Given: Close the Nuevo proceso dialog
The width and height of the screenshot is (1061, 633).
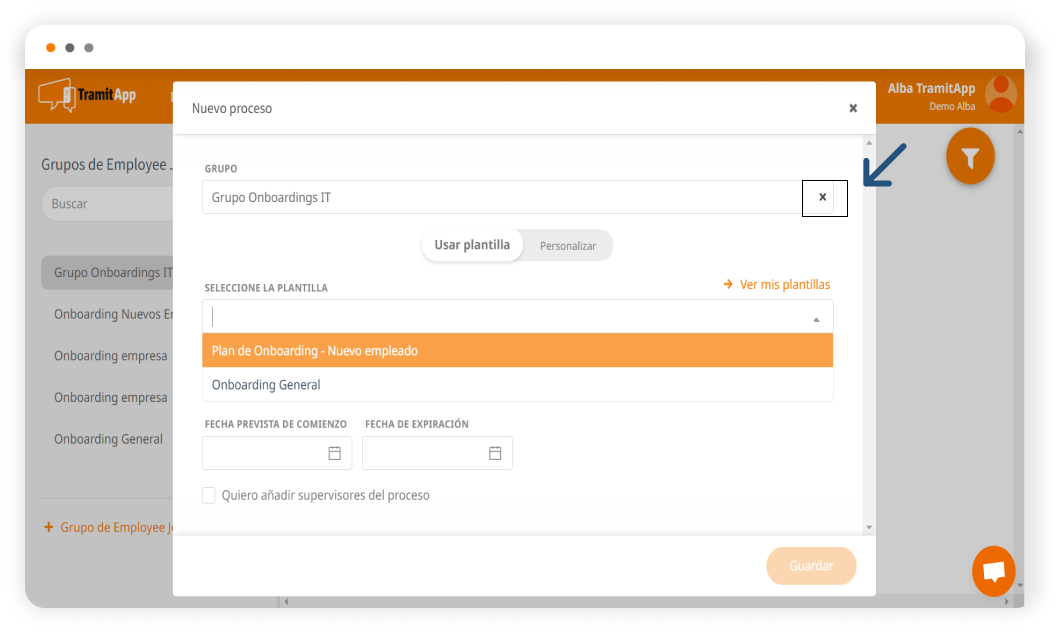Looking at the screenshot, I should pos(853,108).
